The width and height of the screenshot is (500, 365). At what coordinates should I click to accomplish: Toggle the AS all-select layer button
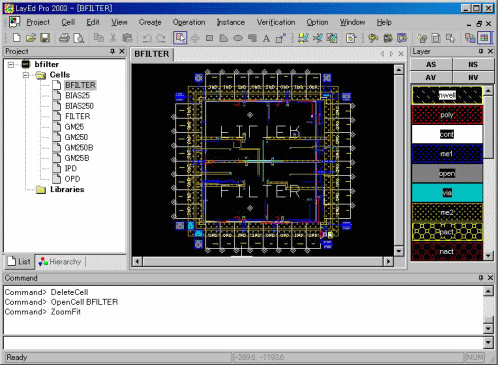coord(431,64)
